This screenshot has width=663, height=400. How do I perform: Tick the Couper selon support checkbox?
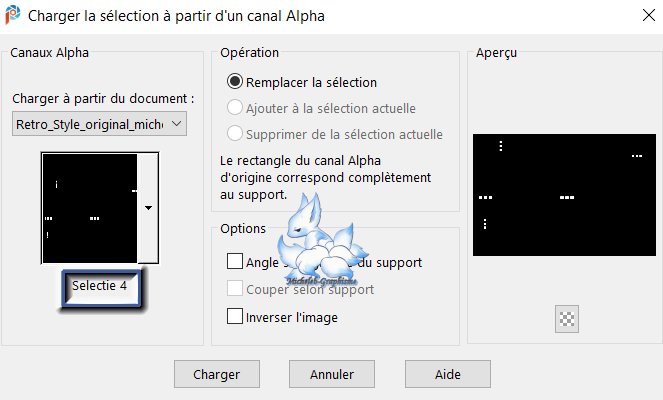[235, 289]
